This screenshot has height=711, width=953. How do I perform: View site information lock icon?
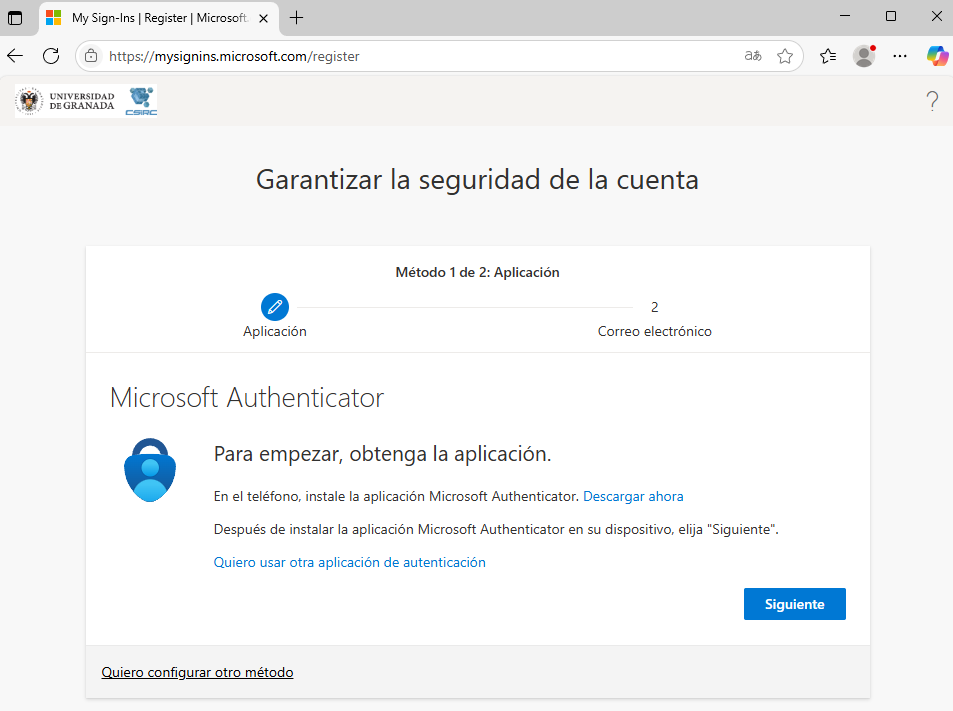[x=91, y=56]
